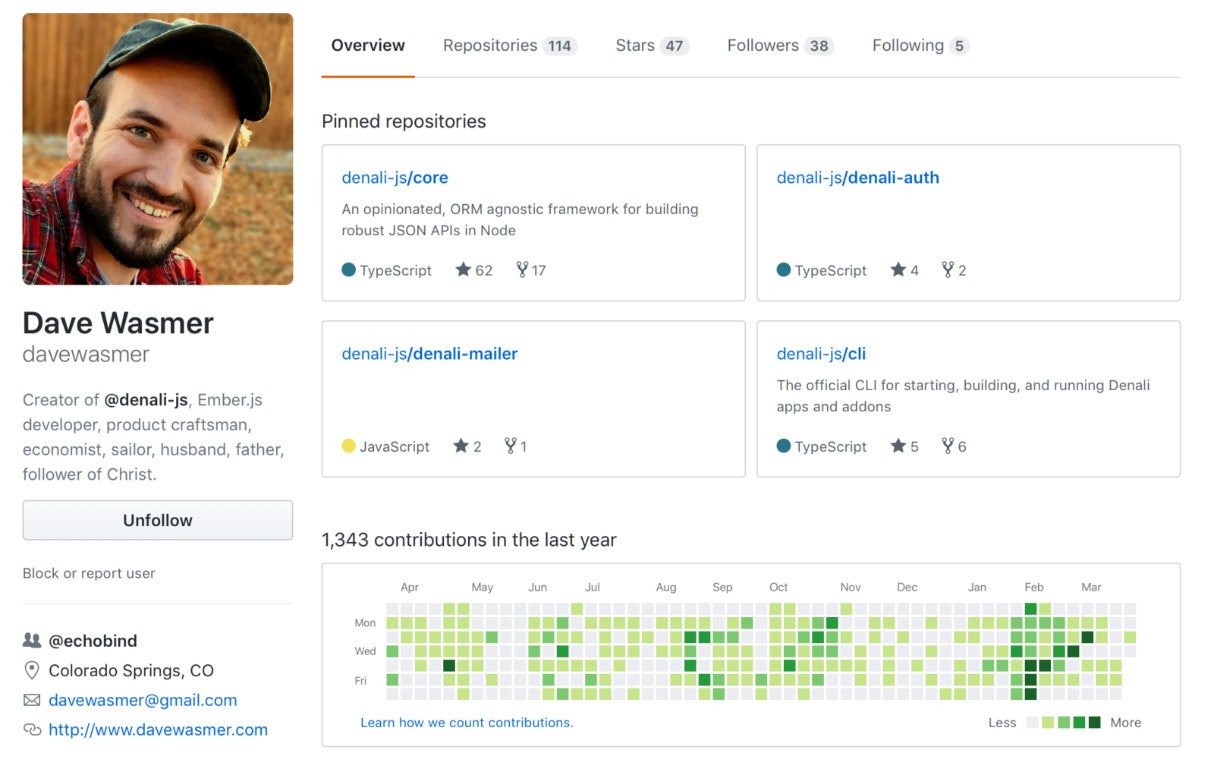Image resolution: width=1214 pixels, height=772 pixels.
Task: Click the location pin icon beside Colorado Springs
Action: pyautogui.click(x=32, y=671)
